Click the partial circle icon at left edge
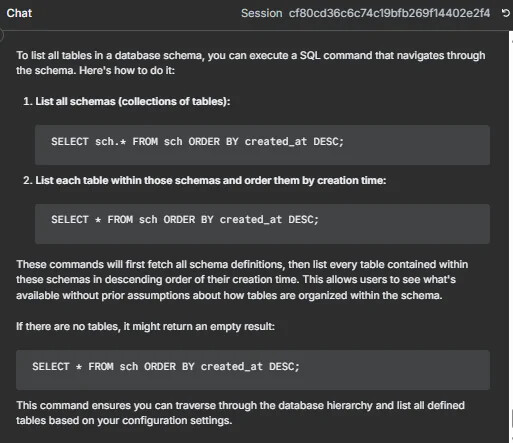 (1, 35)
